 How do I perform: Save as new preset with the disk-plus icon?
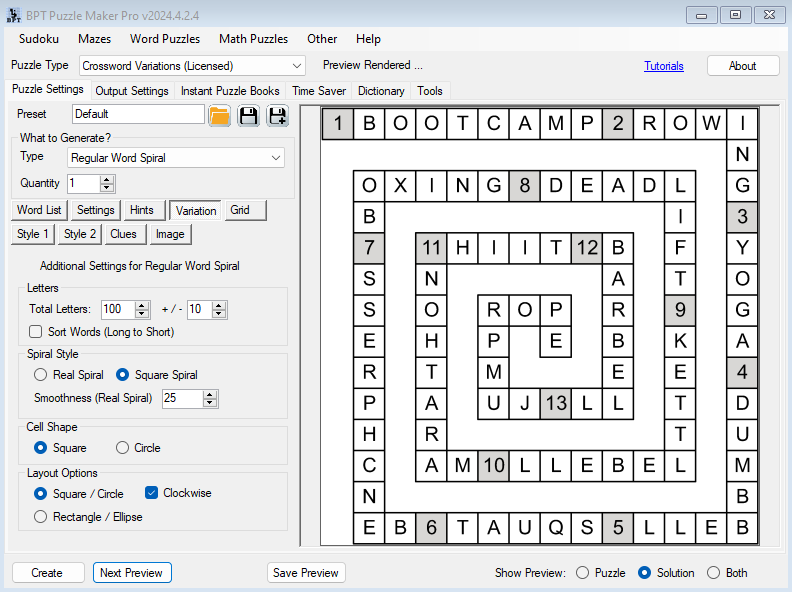pos(277,115)
